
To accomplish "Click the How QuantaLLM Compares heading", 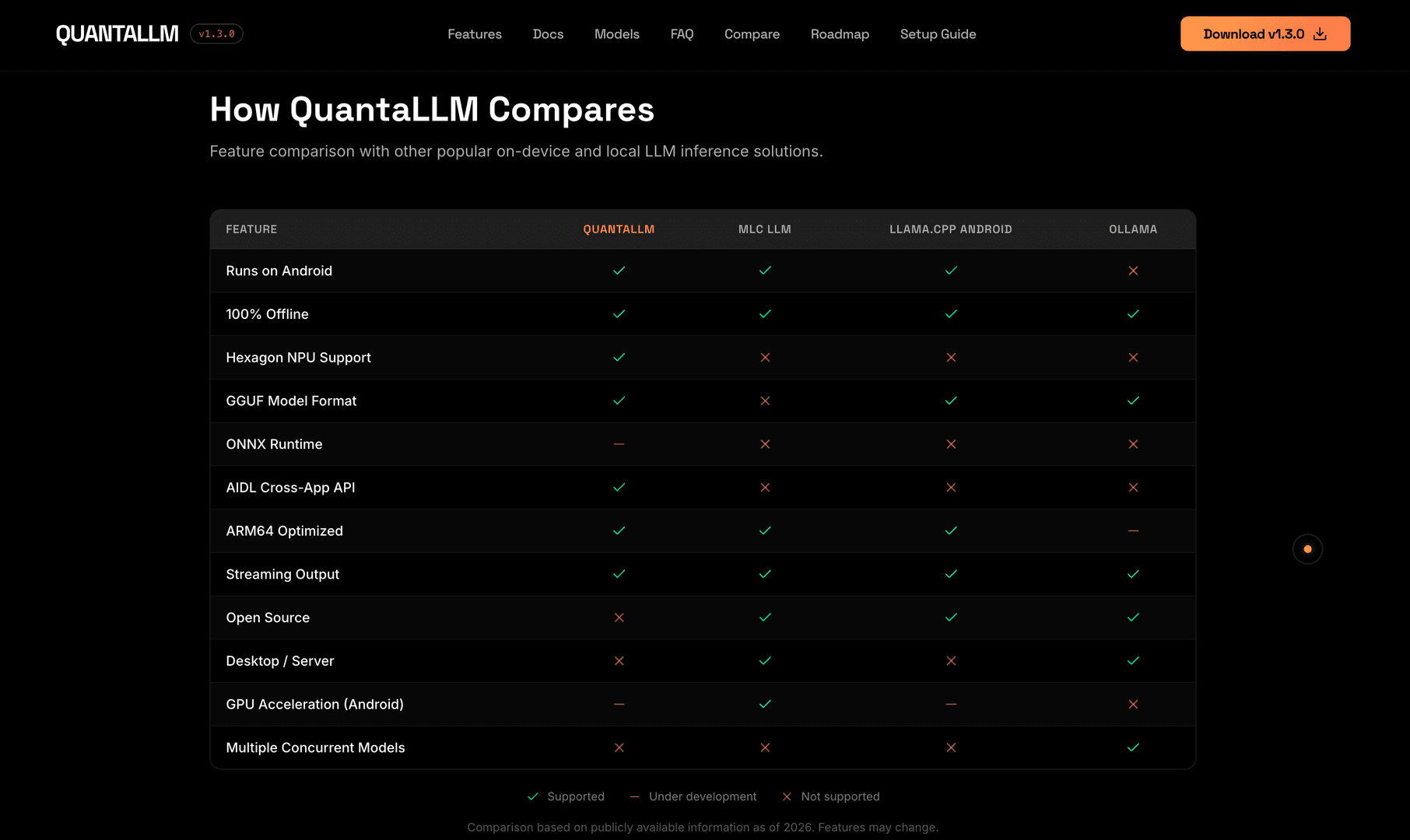I will tap(432, 110).
